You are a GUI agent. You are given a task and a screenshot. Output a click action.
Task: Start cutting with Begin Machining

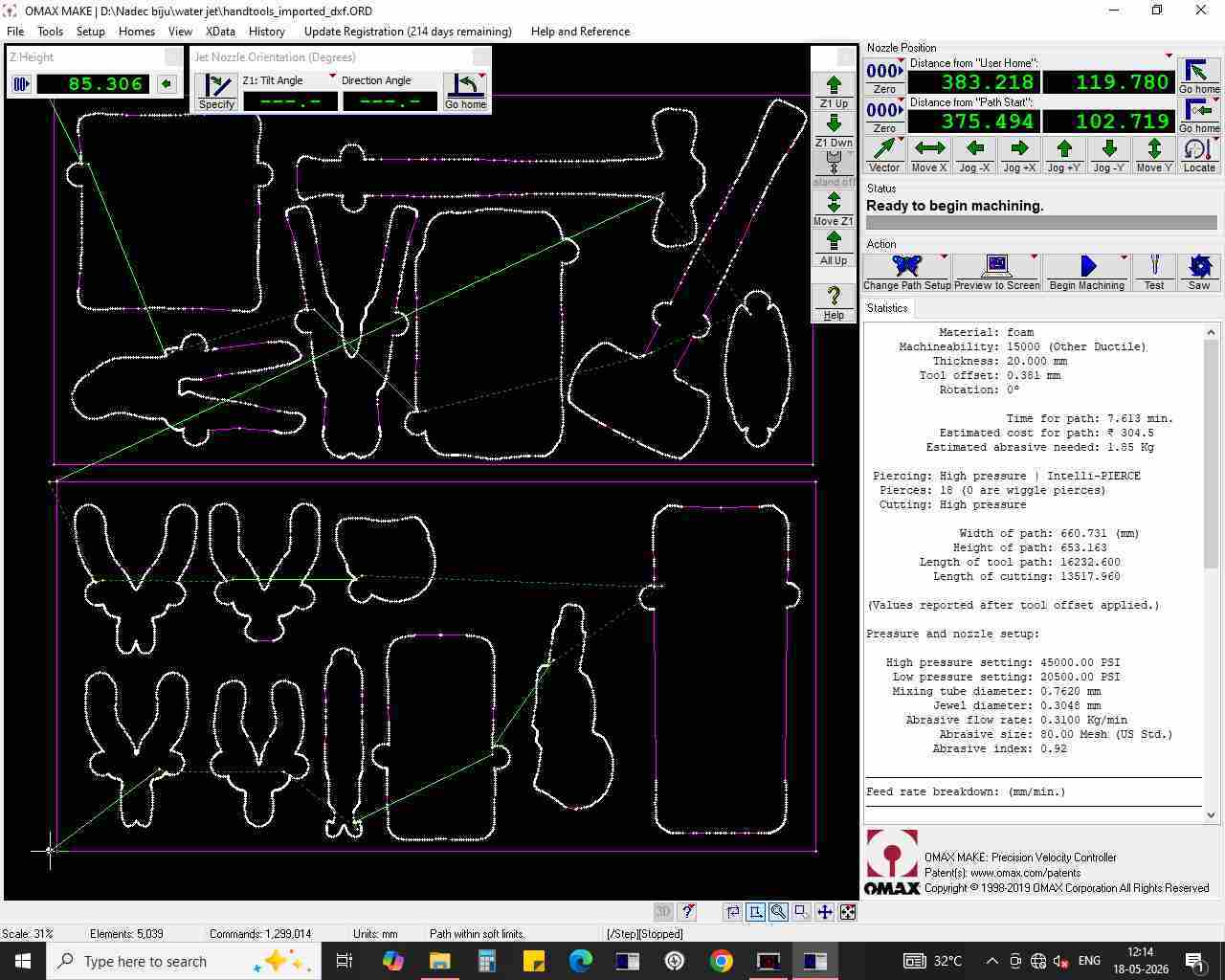point(1086,272)
